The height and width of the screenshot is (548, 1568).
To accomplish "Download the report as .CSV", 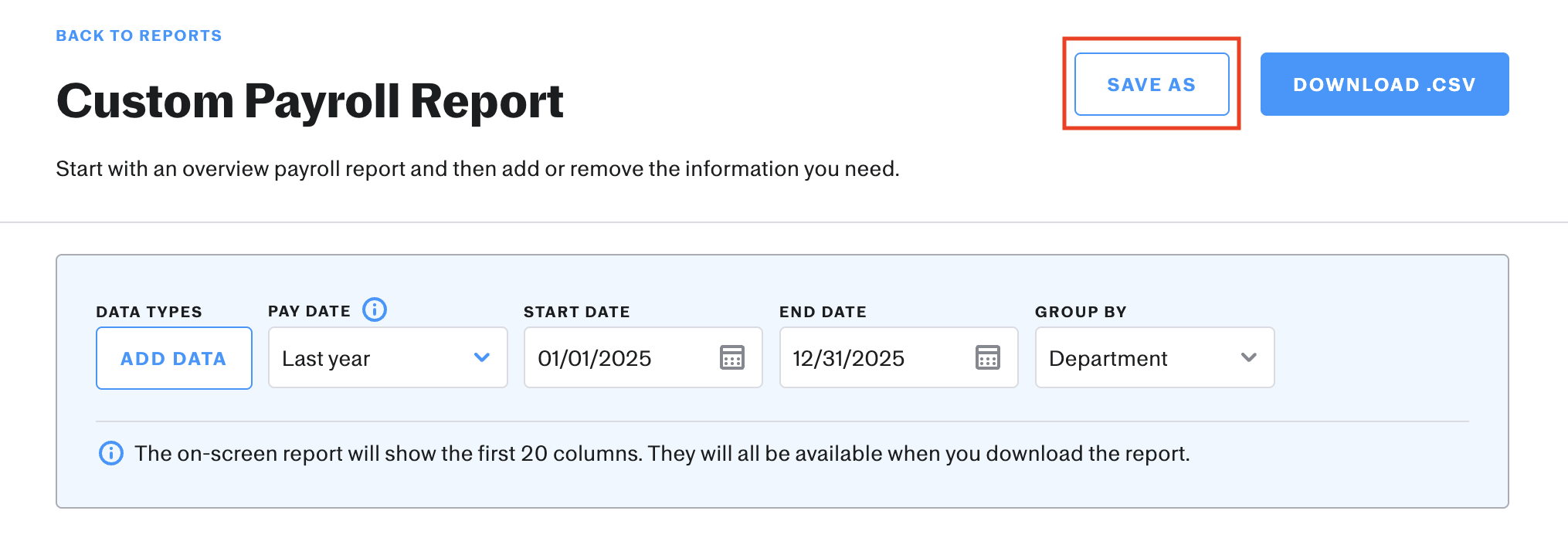I will tap(1384, 84).
